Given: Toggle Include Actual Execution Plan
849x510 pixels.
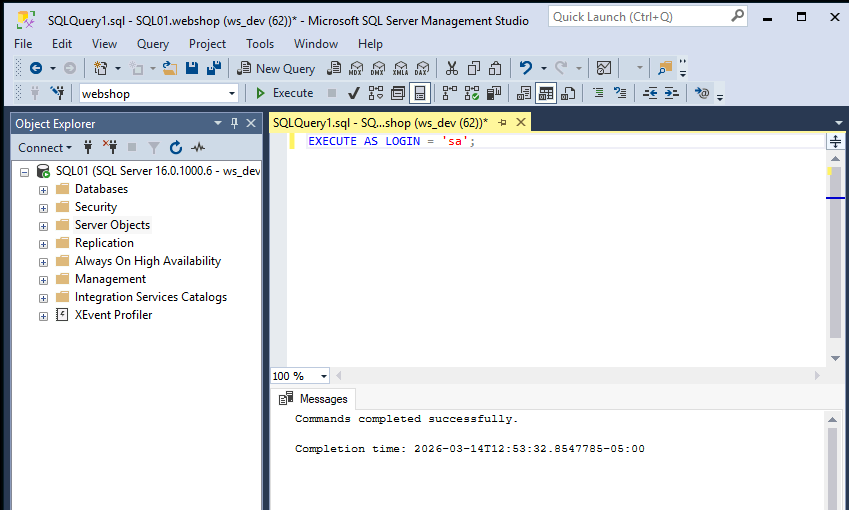Looking at the screenshot, I should pyautogui.click(x=450, y=93).
